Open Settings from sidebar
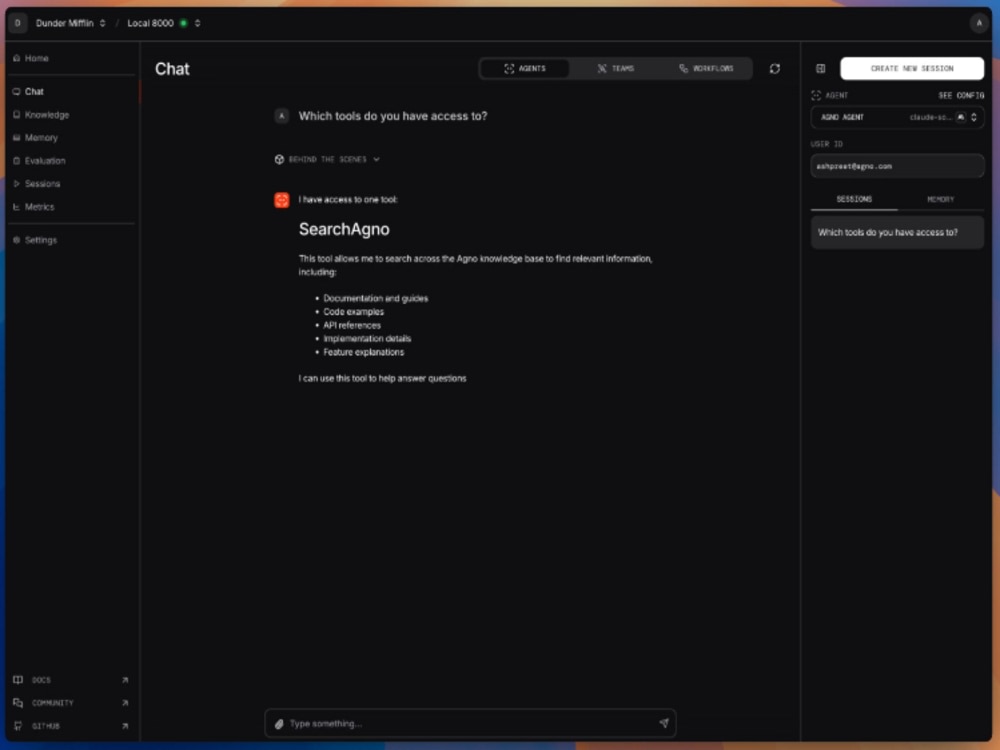 [40, 240]
